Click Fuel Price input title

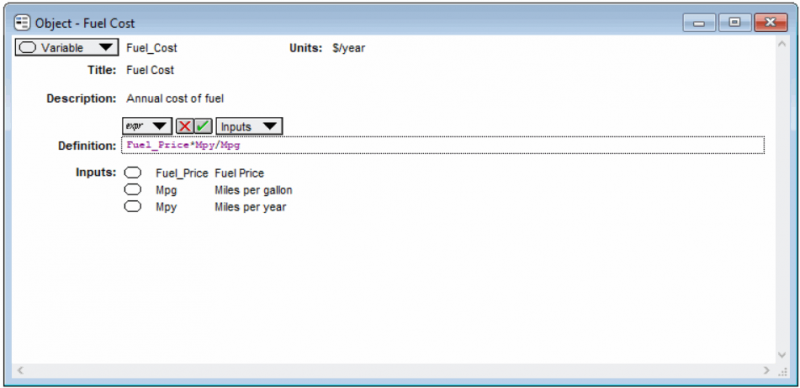pyautogui.click(x=239, y=174)
